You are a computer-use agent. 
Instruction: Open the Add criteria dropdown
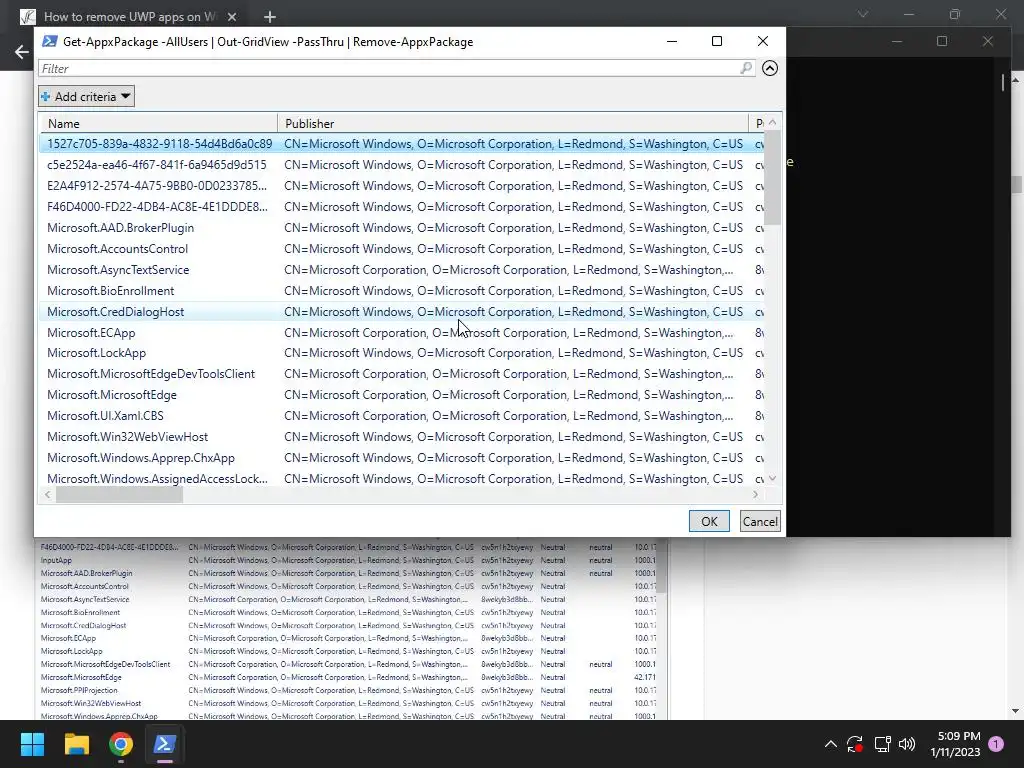point(86,97)
